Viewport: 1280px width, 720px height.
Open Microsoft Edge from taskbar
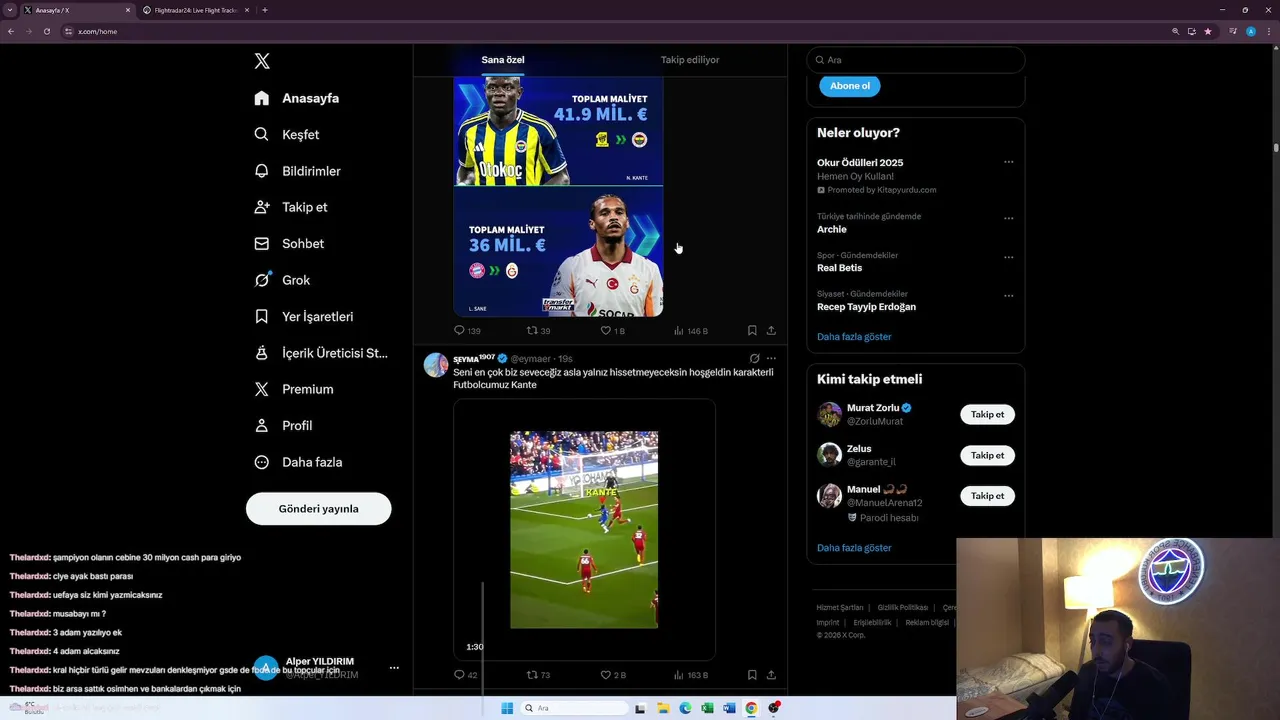tap(685, 708)
